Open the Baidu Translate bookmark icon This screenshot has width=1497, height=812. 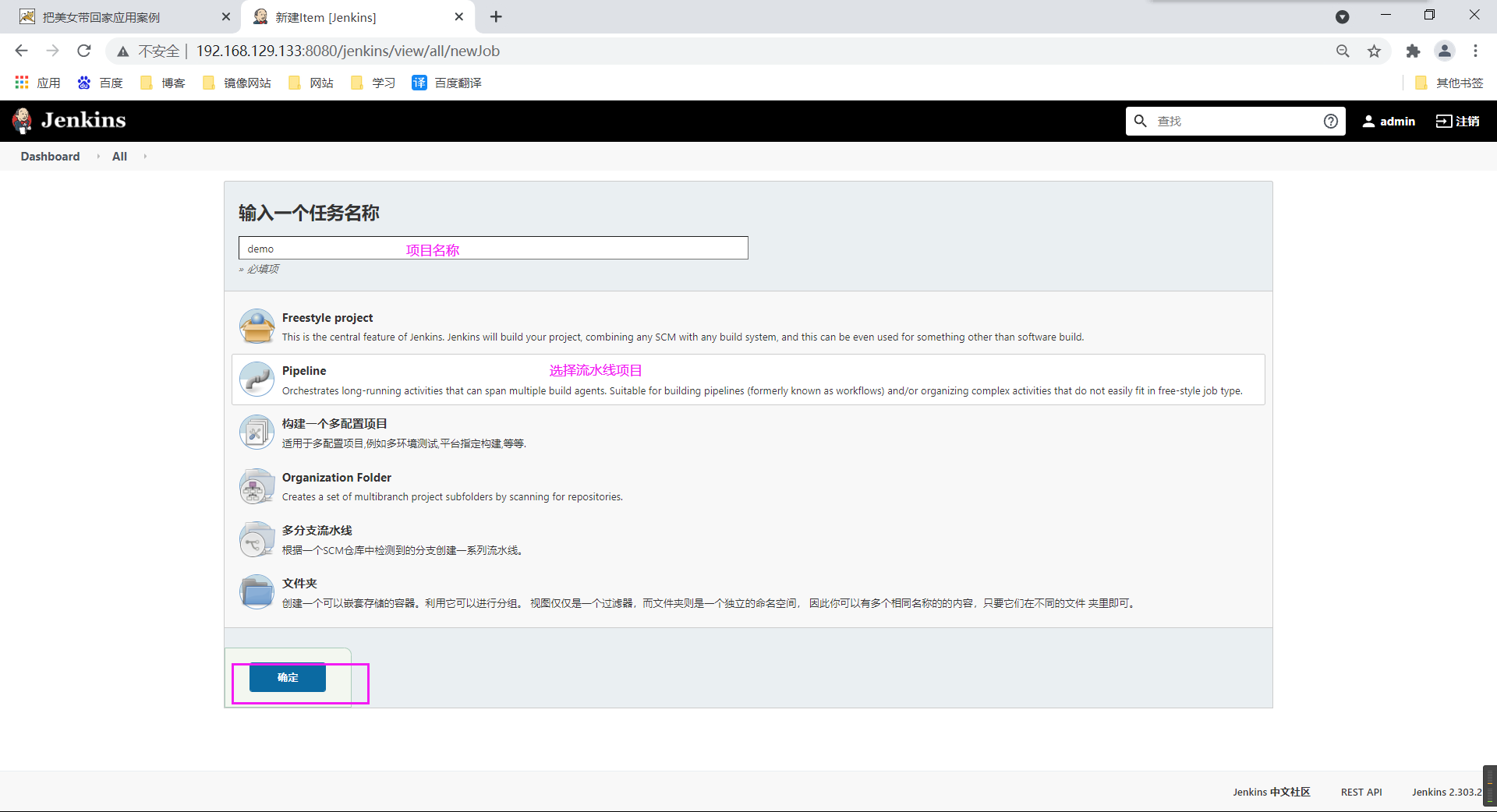419,83
